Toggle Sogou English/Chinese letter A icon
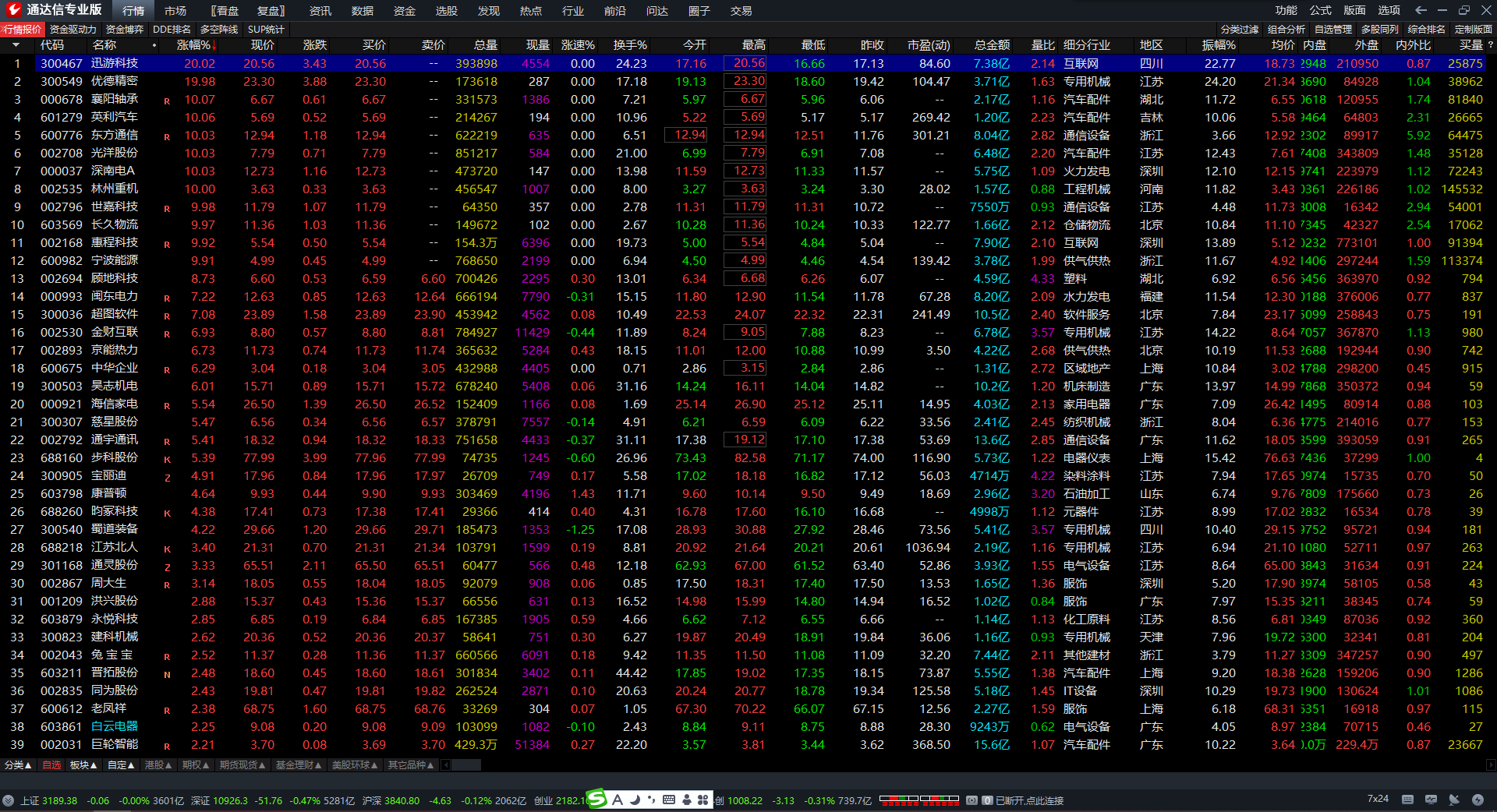Image resolution: width=1497 pixels, height=812 pixels. pyautogui.click(x=618, y=800)
